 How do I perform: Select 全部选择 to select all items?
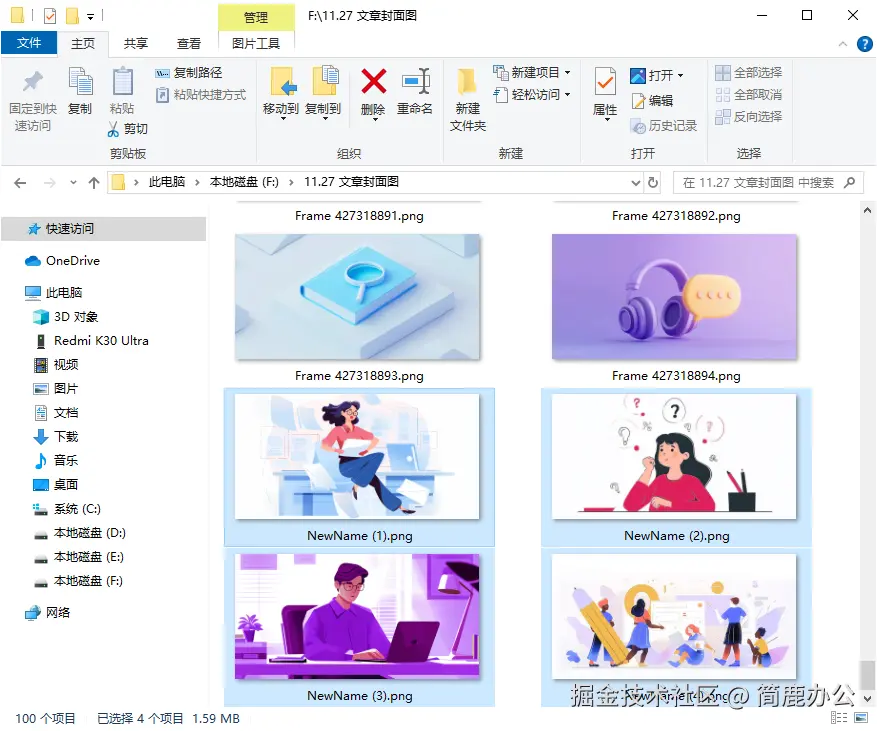[751, 72]
